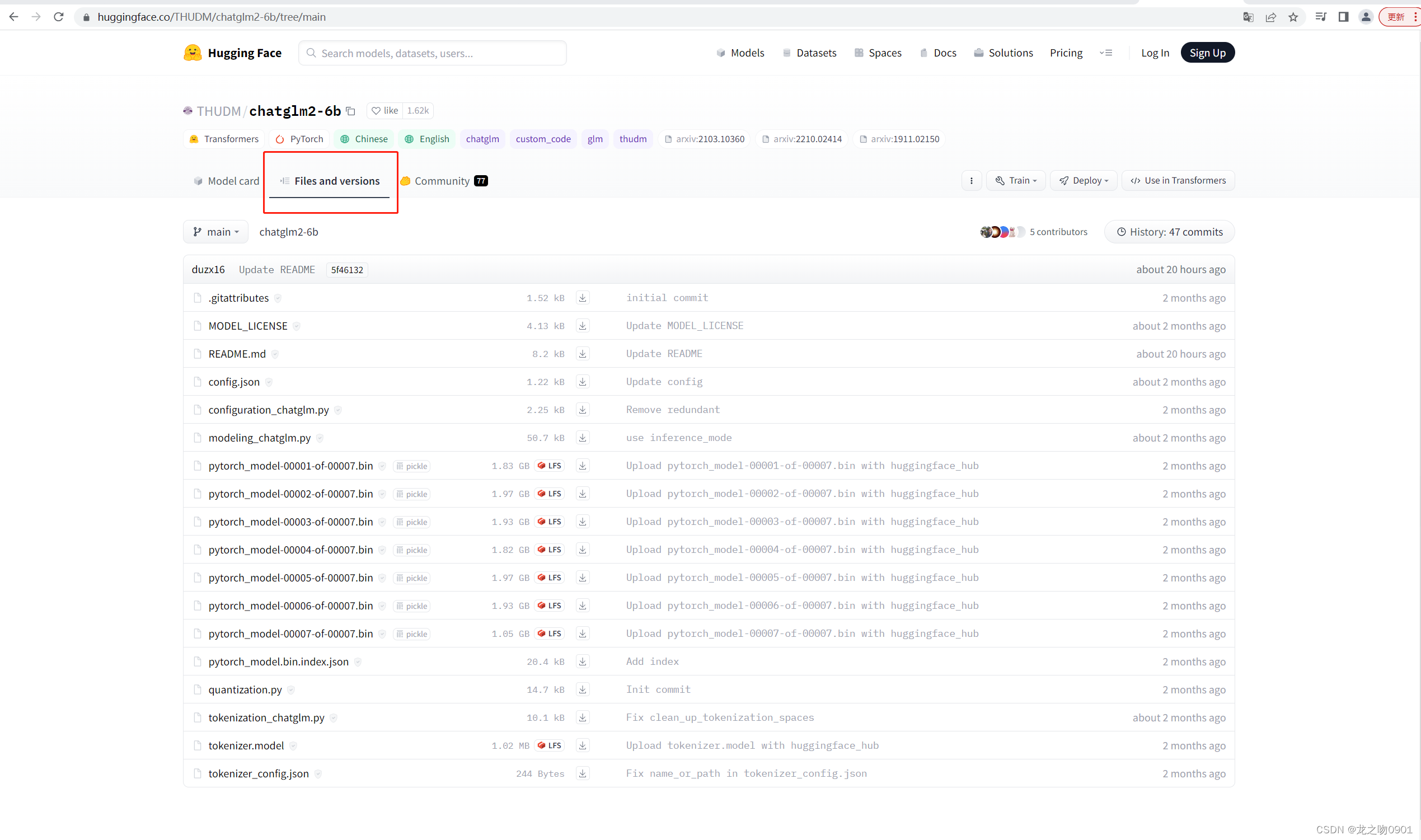Open the arxiv:2103.10360 tag

click(704, 139)
